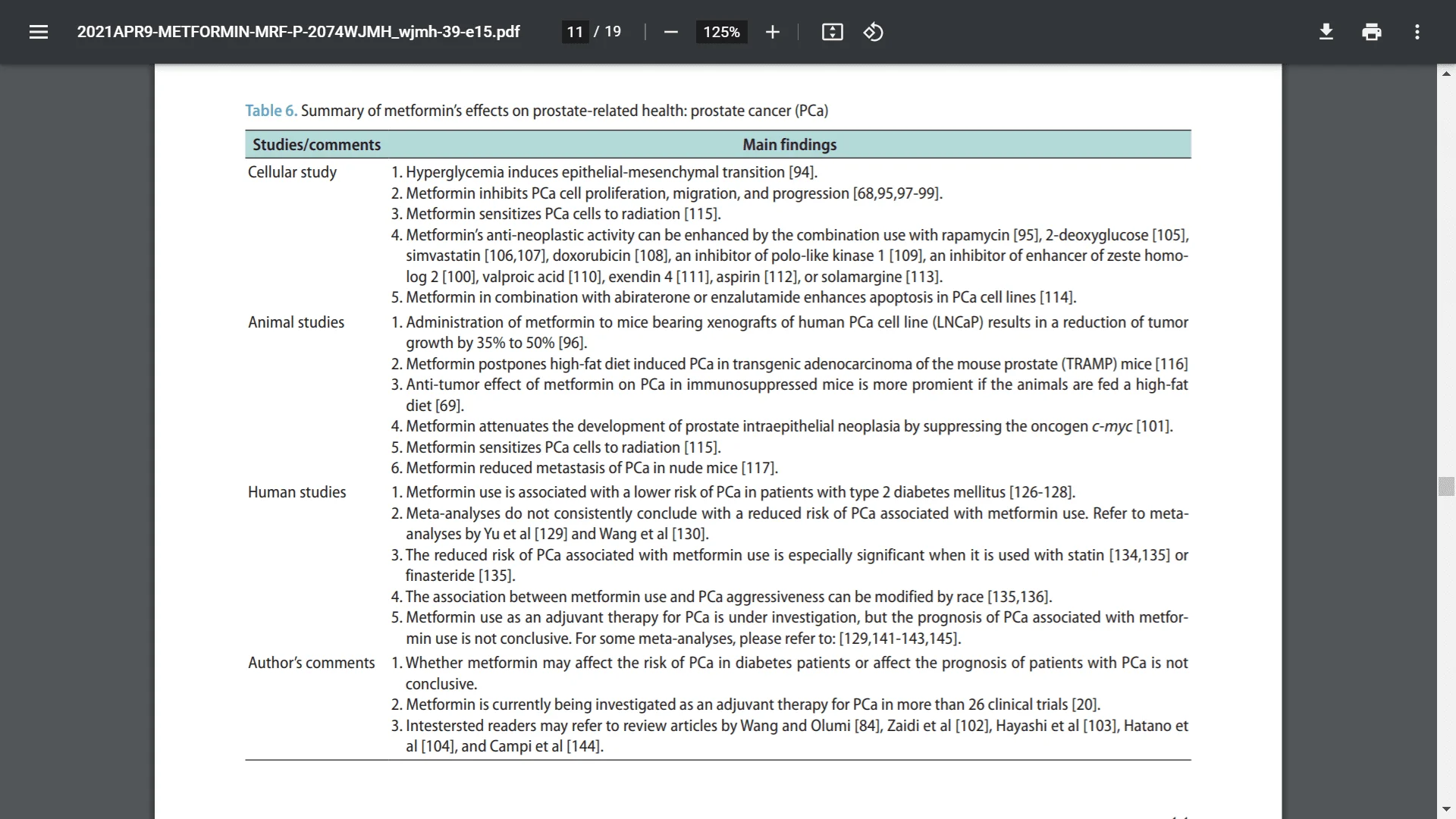Click reference [101] after c-myc
Viewport: 1456px width, 819px height.
(x=1154, y=426)
